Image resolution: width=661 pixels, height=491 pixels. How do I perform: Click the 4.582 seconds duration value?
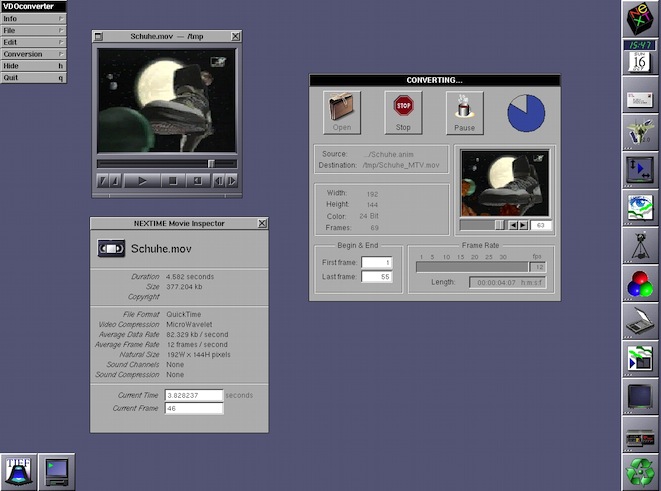(x=190, y=276)
